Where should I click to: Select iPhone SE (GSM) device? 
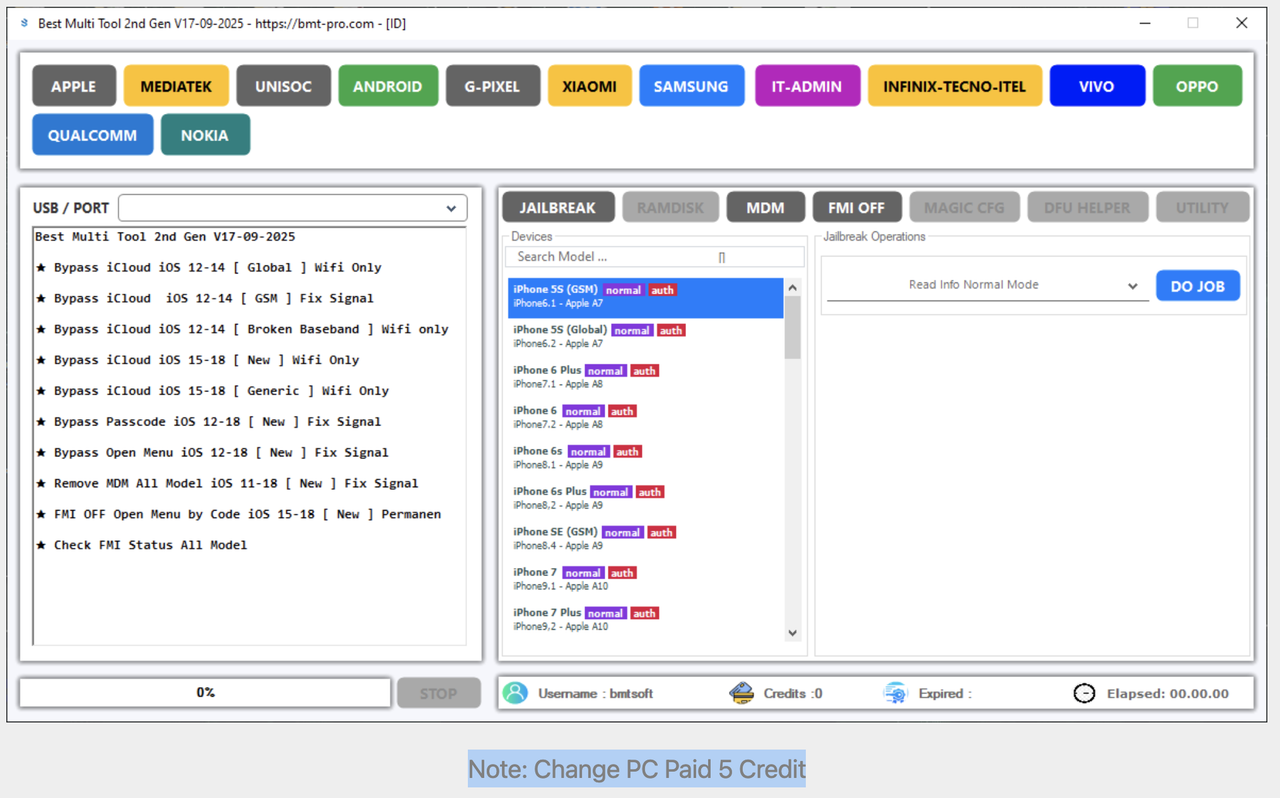[x=645, y=539]
